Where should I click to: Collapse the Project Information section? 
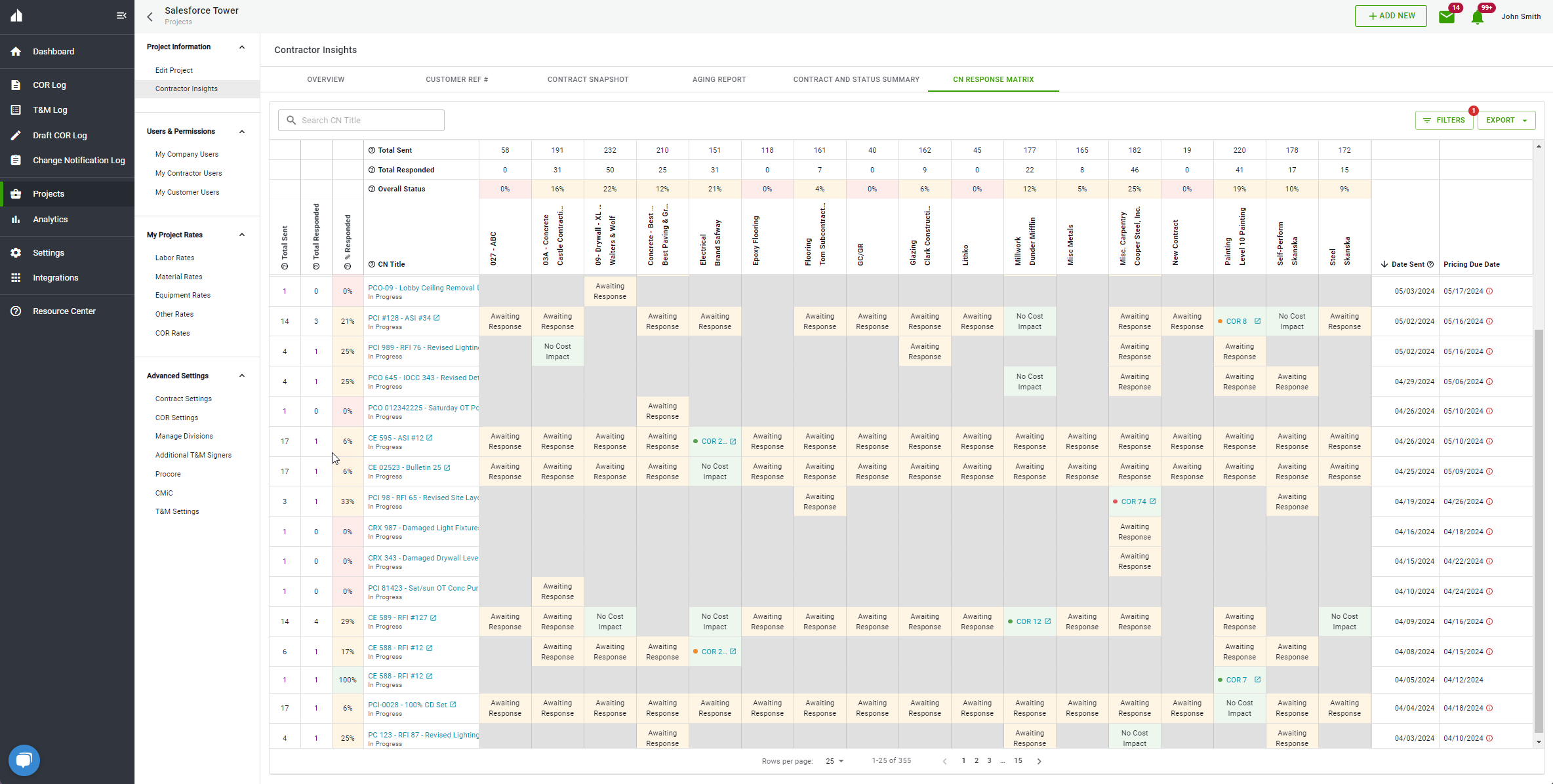242,47
